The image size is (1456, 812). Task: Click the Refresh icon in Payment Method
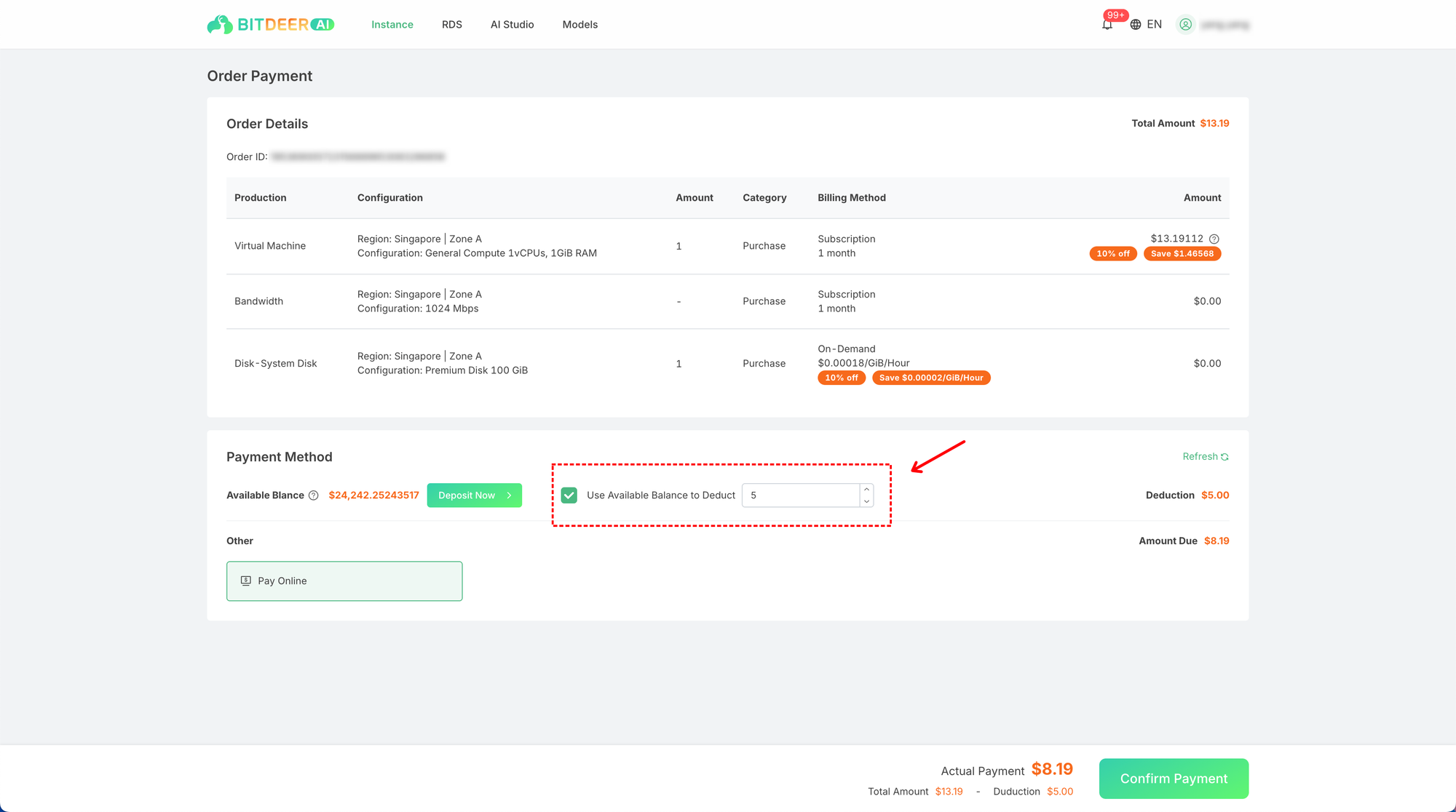tap(1224, 457)
